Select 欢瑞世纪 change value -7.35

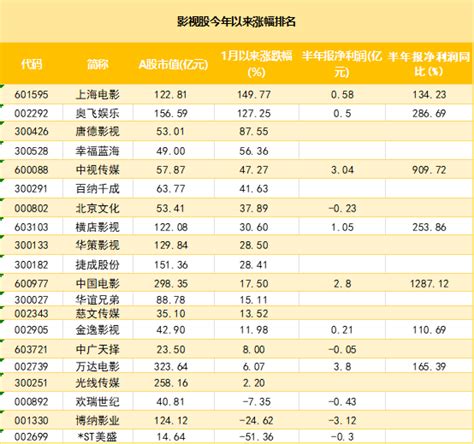(x=256, y=402)
